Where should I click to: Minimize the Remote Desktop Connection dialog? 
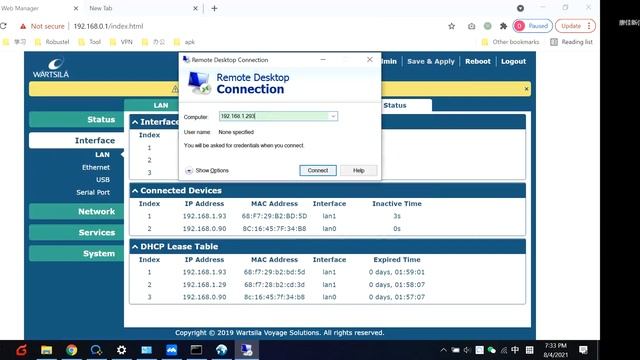pos(323,60)
